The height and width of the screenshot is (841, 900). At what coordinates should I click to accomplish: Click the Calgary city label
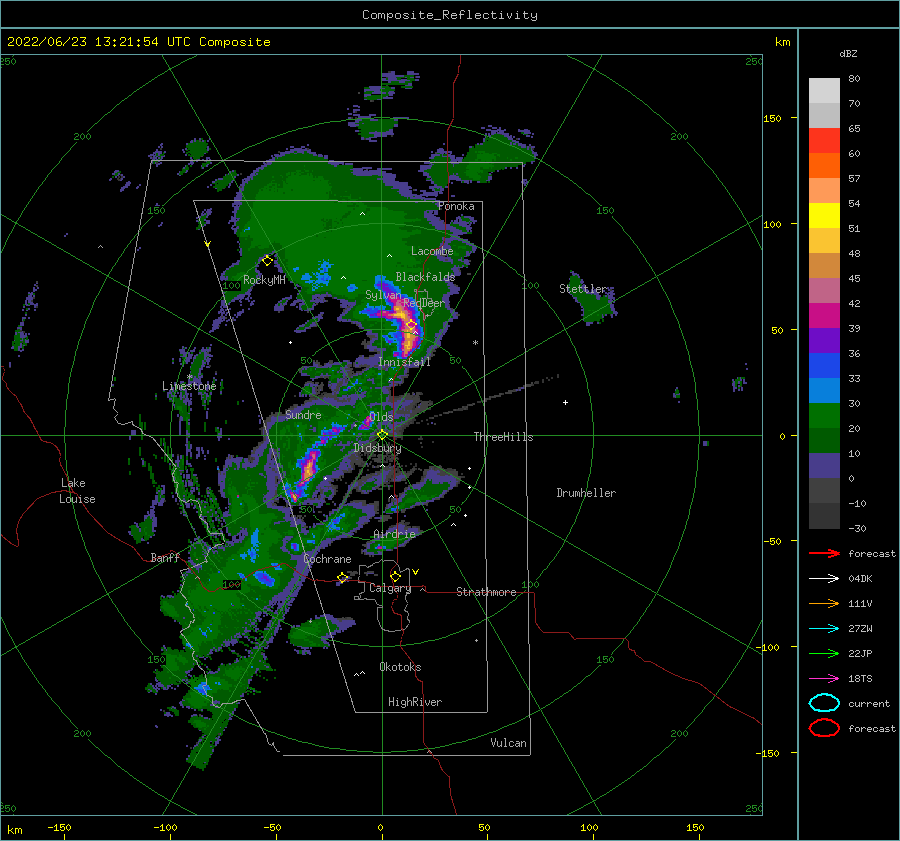pos(390,588)
